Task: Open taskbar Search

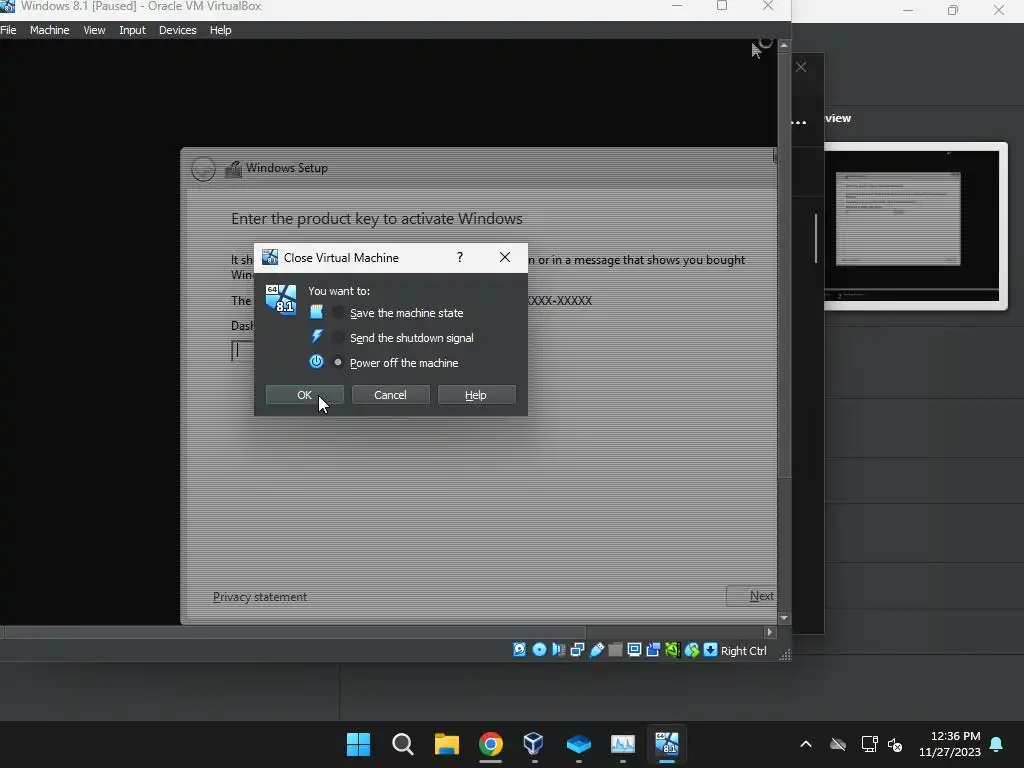Action: click(x=403, y=744)
